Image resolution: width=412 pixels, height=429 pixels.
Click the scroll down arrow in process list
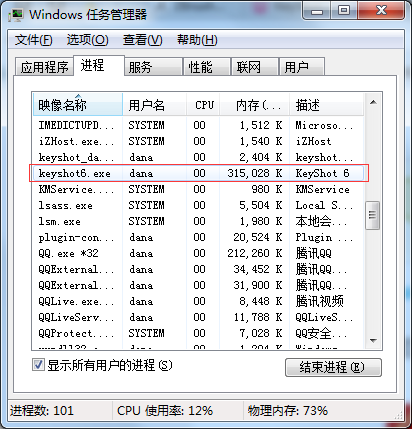(x=373, y=340)
